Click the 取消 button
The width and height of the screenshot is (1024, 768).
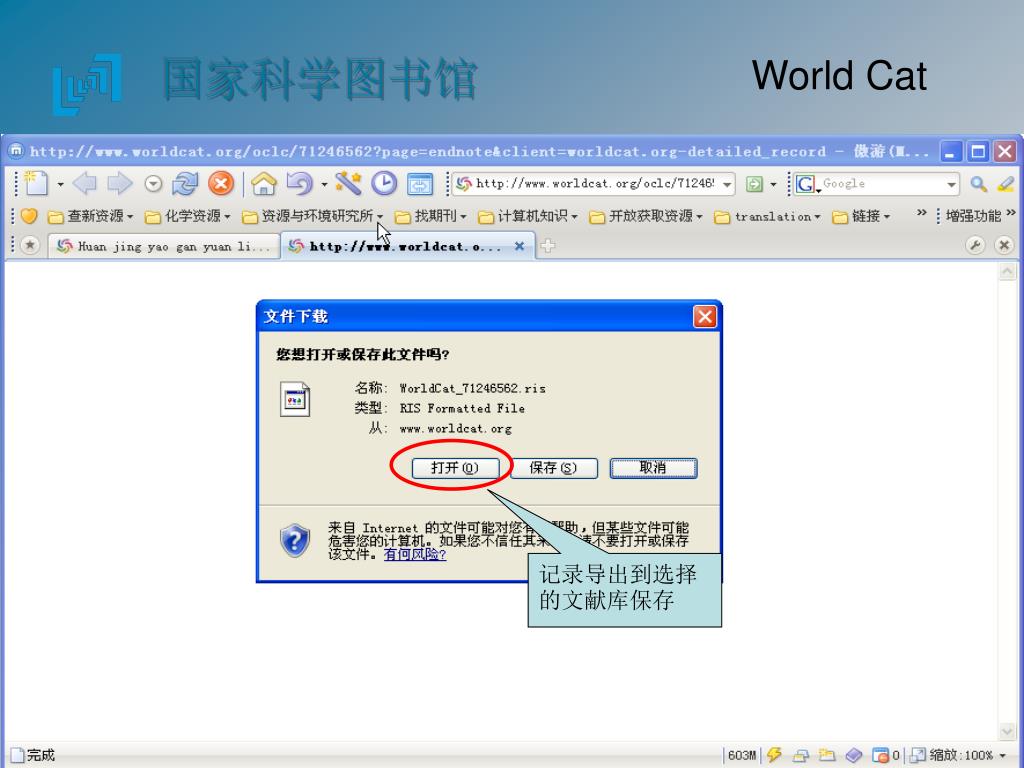(654, 468)
